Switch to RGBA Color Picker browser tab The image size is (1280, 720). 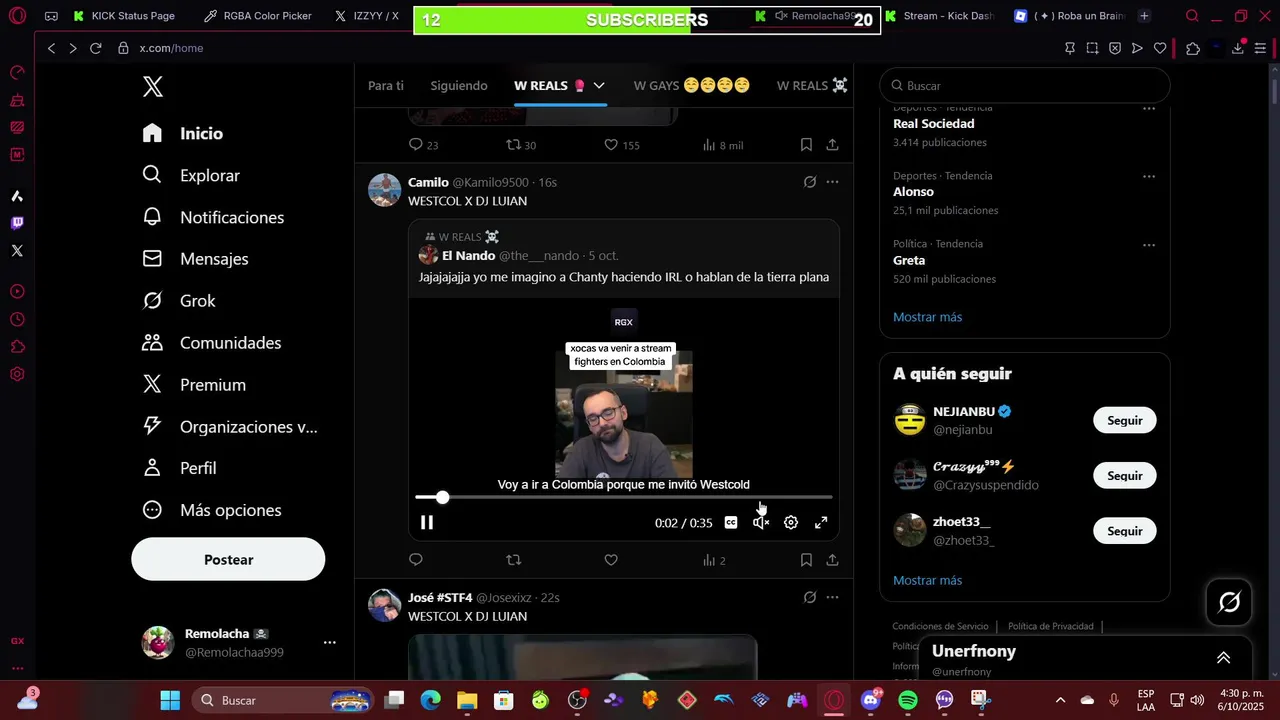(256, 16)
